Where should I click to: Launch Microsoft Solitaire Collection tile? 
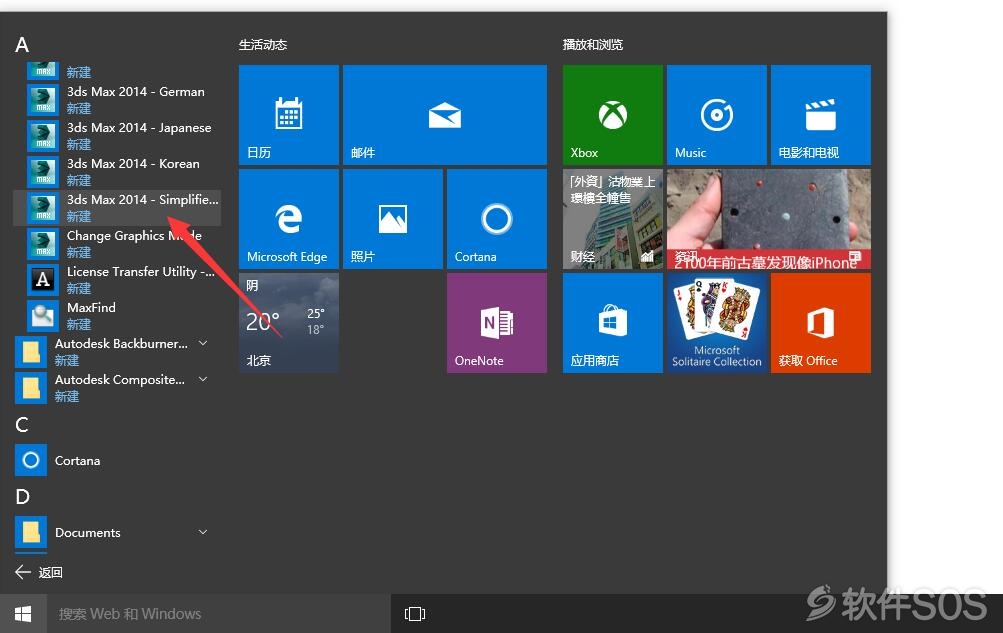(716, 323)
